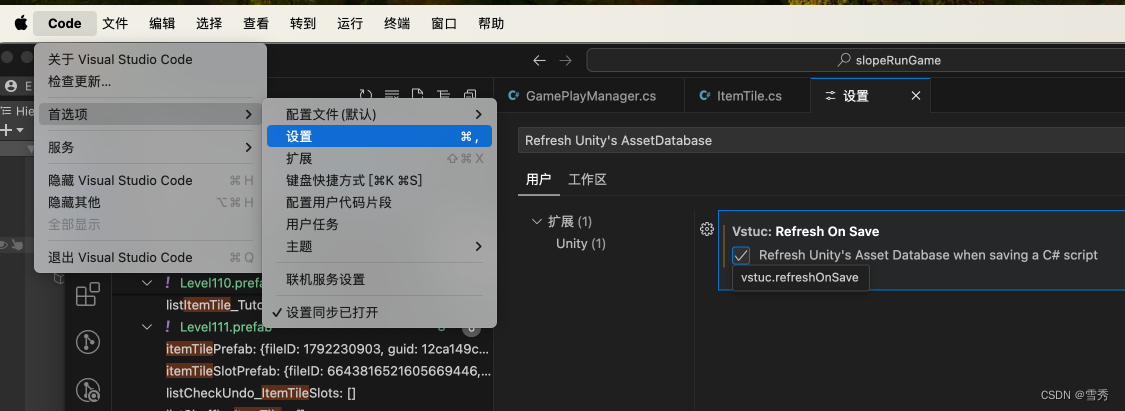
Task: Click the slopeRunGame command center box
Action: pos(855,61)
